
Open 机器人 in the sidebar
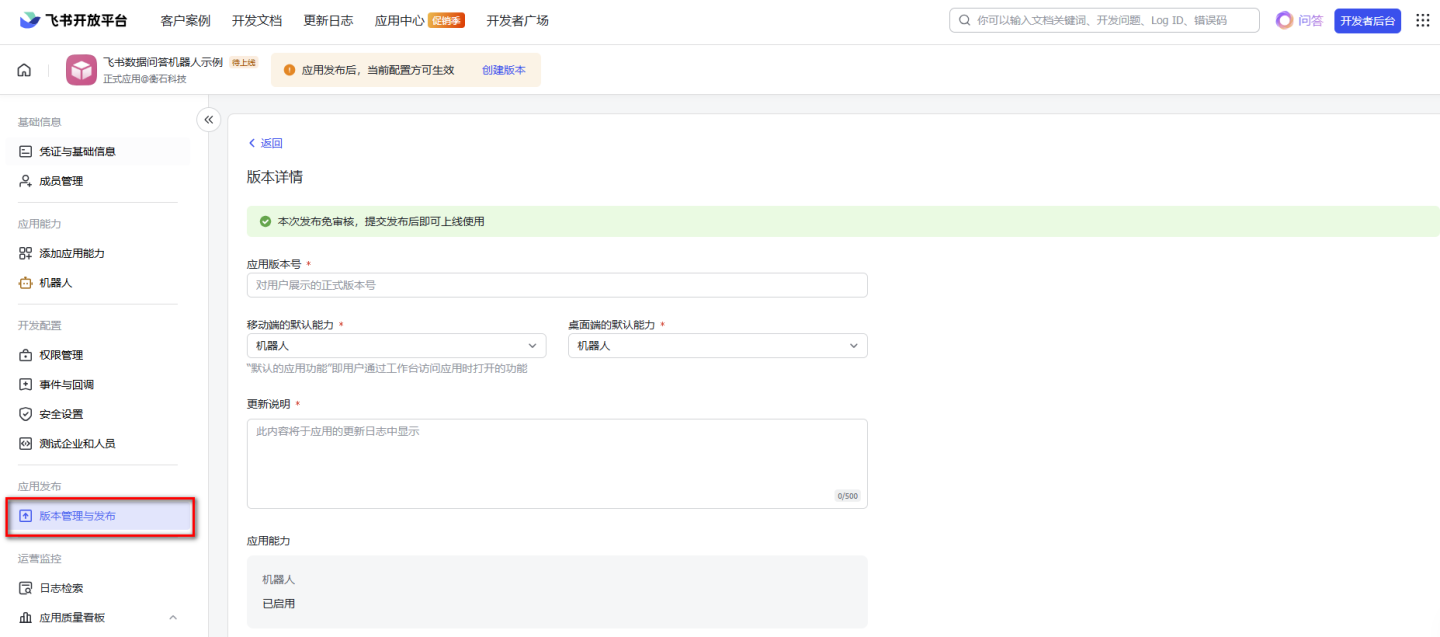point(55,283)
